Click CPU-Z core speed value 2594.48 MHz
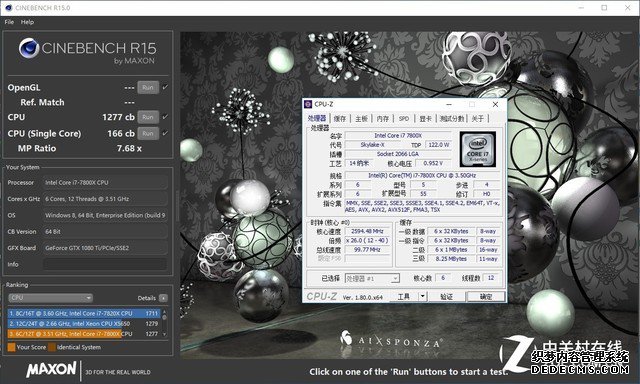The height and width of the screenshot is (384, 640). pos(367,231)
